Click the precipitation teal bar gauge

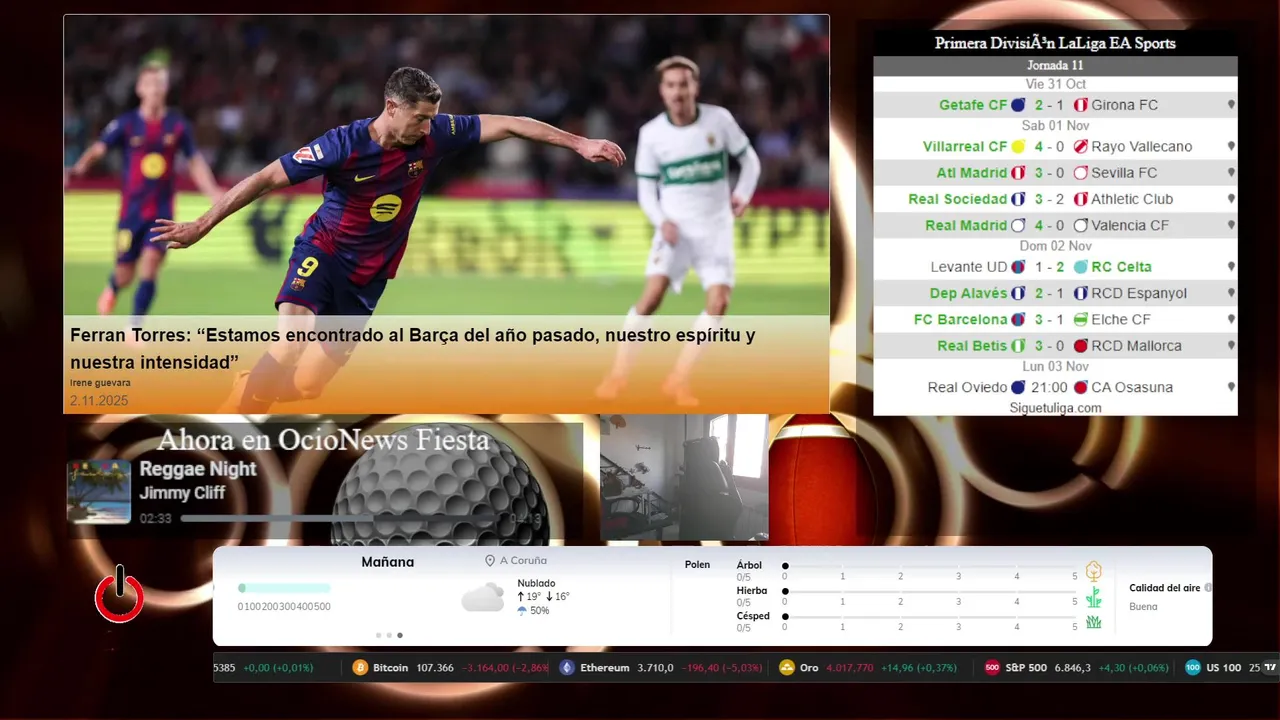(x=284, y=588)
